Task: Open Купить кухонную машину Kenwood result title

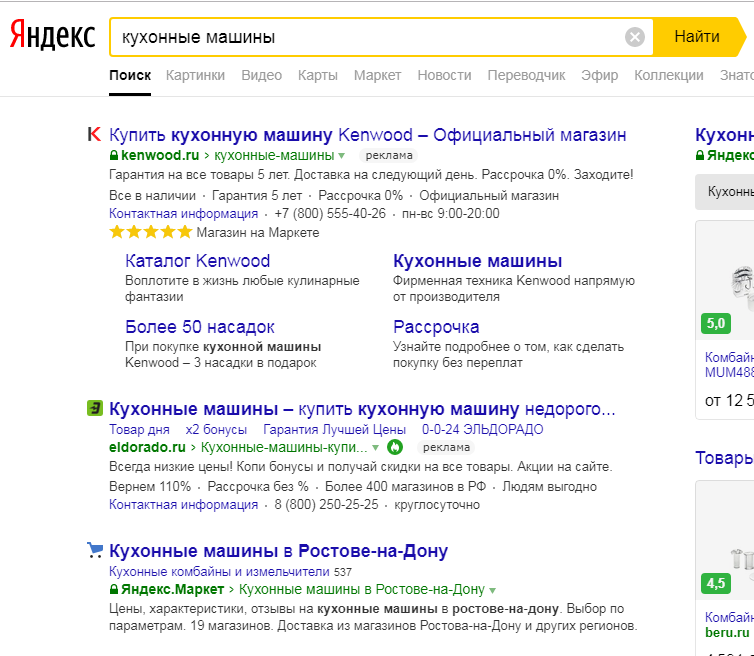Action: [x=368, y=135]
